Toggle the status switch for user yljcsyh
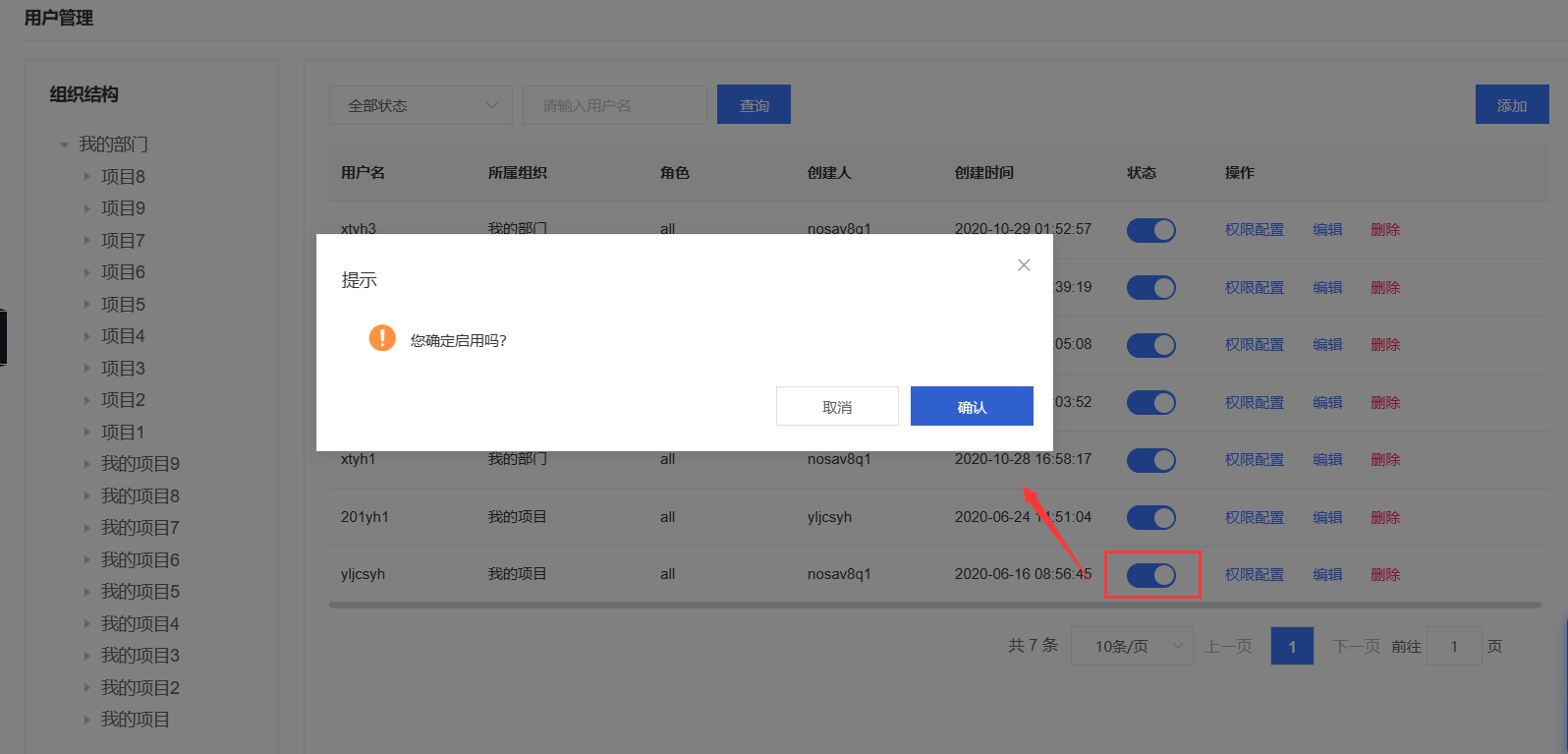This screenshot has height=754, width=1568. [1151, 575]
